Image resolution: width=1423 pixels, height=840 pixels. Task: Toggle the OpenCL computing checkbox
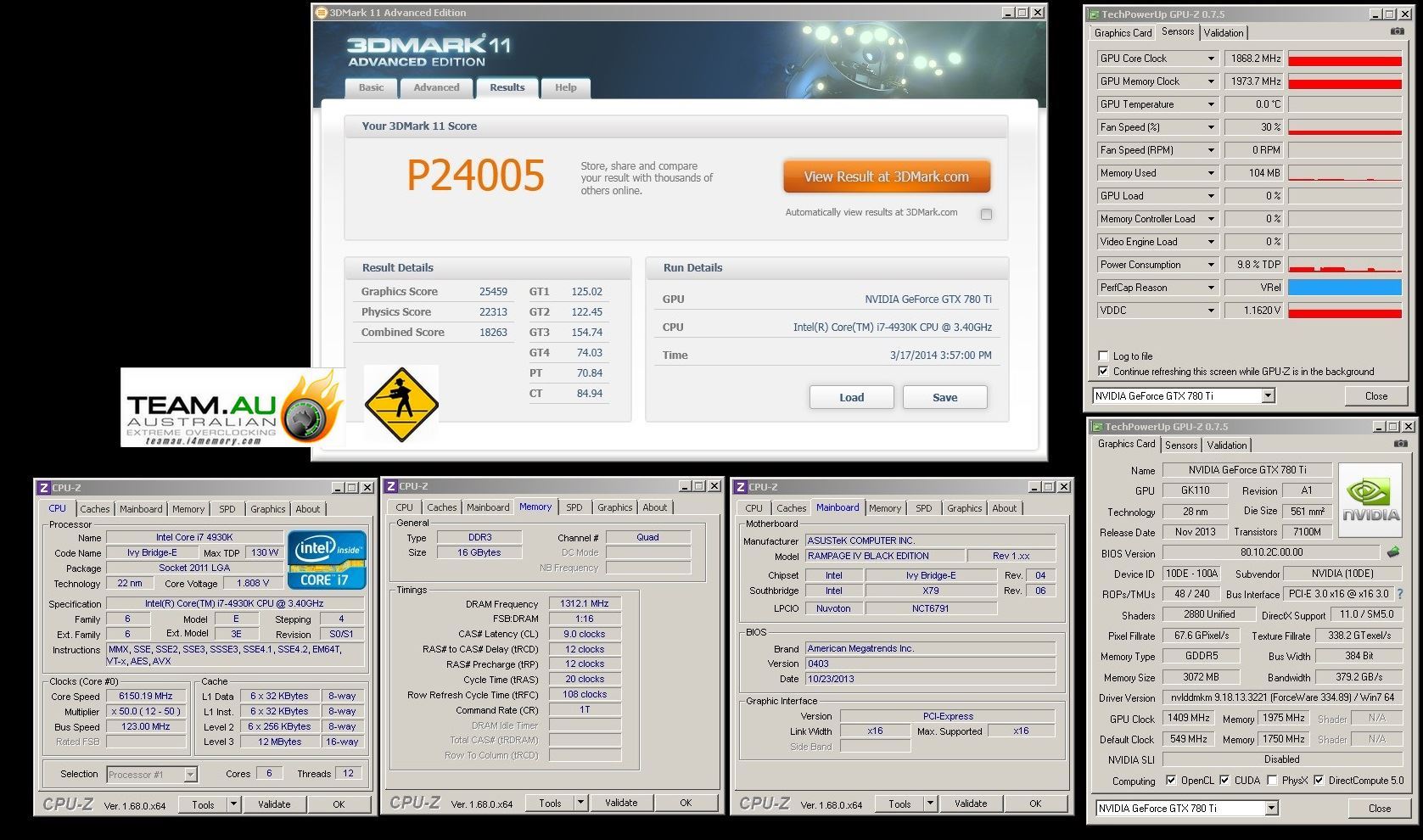[x=1171, y=780]
